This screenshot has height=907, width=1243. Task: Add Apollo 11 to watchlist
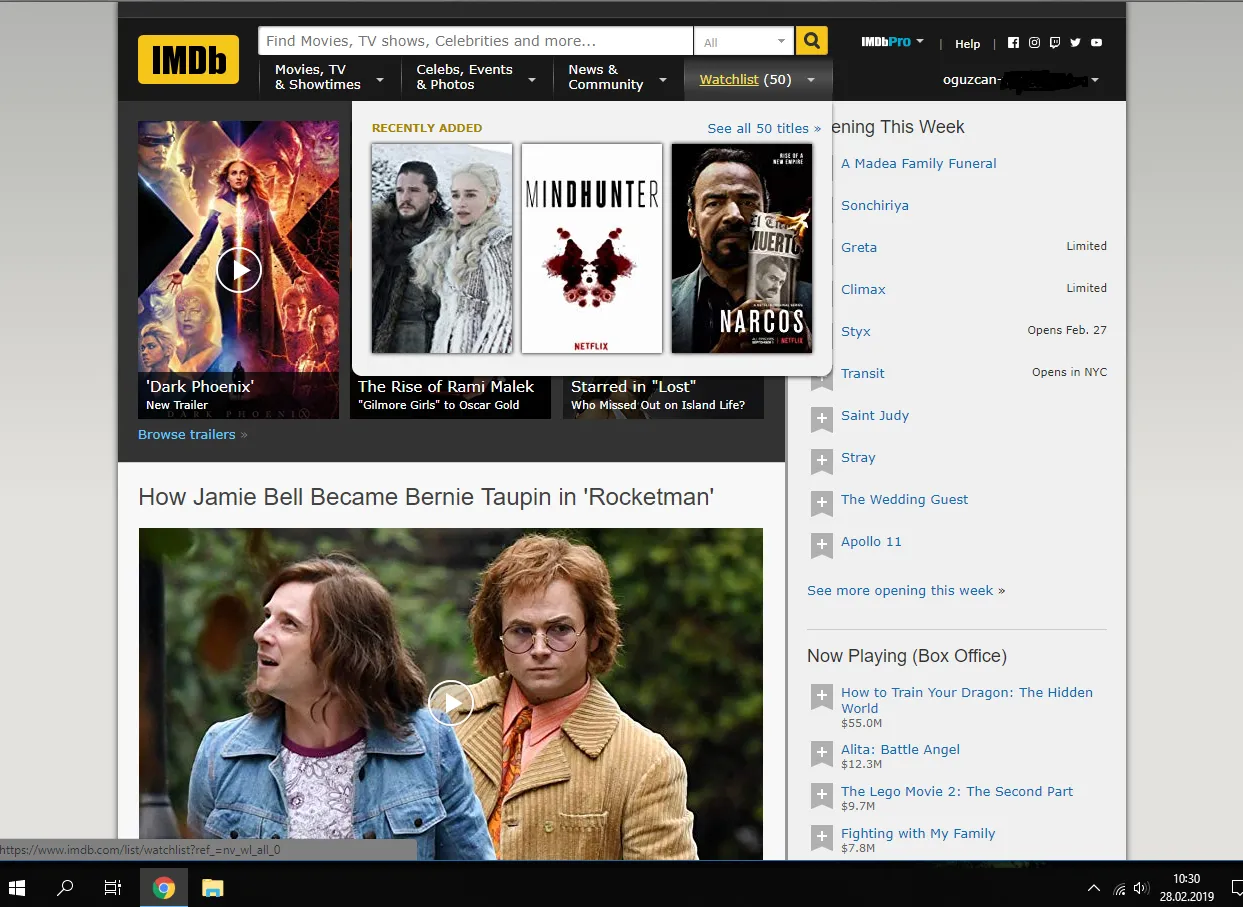(x=821, y=545)
